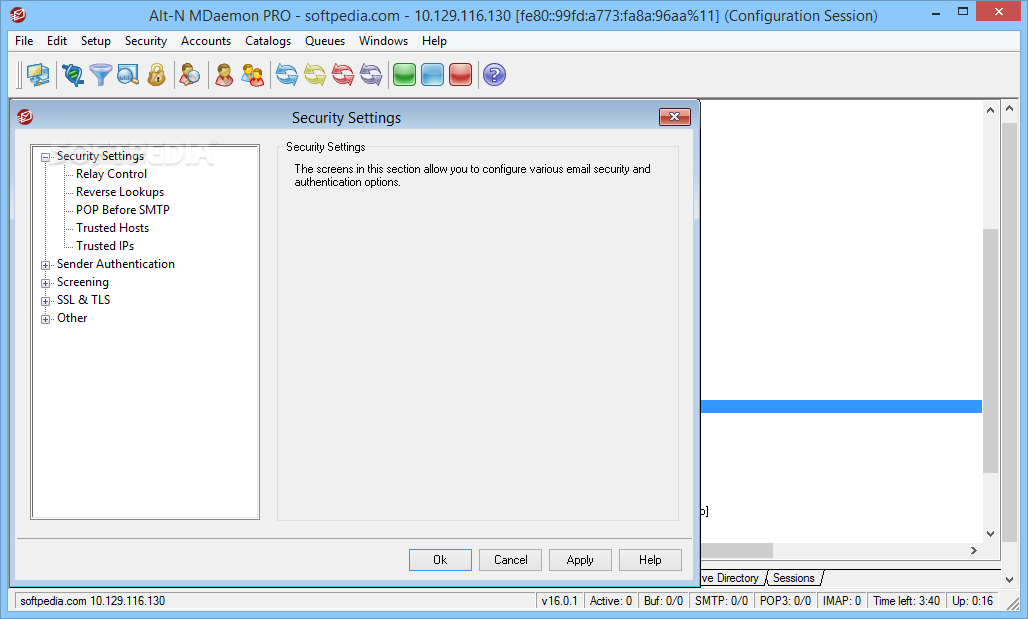Screen dimensions: 1028x619
Task: Click the green square toolbar button
Action: click(x=405, y=75)
